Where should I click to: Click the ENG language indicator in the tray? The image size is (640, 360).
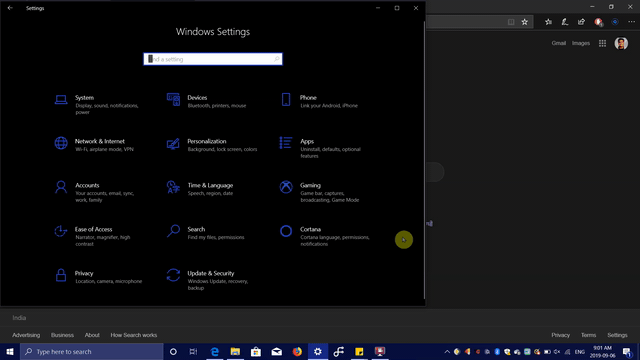(580, 352)
